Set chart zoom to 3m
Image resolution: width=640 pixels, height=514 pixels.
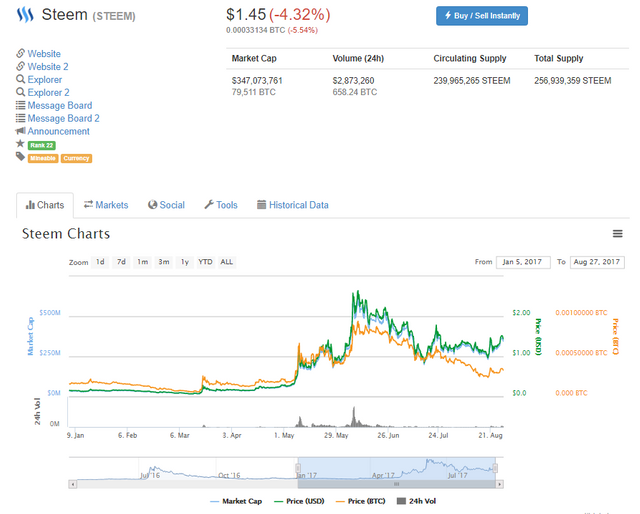point(164,262)
